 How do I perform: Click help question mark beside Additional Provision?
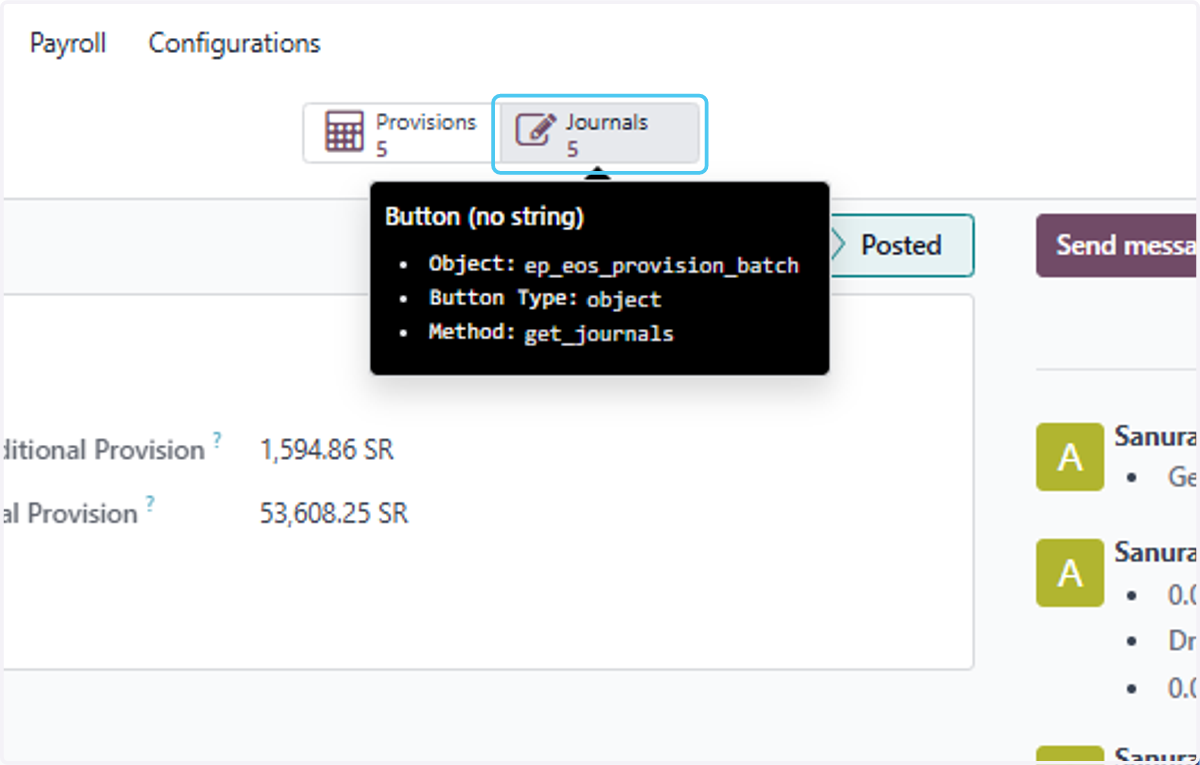click(x=217, y=440)
